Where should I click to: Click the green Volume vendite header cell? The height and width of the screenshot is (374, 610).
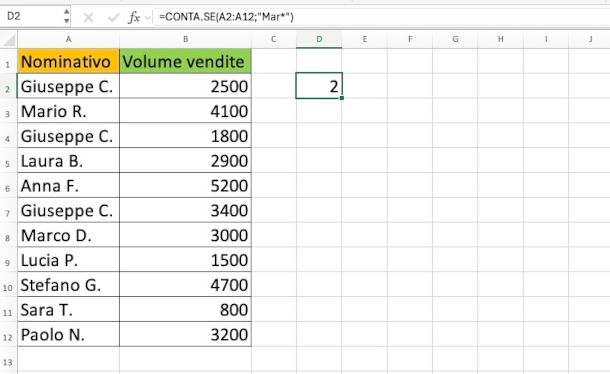point(186,61)
